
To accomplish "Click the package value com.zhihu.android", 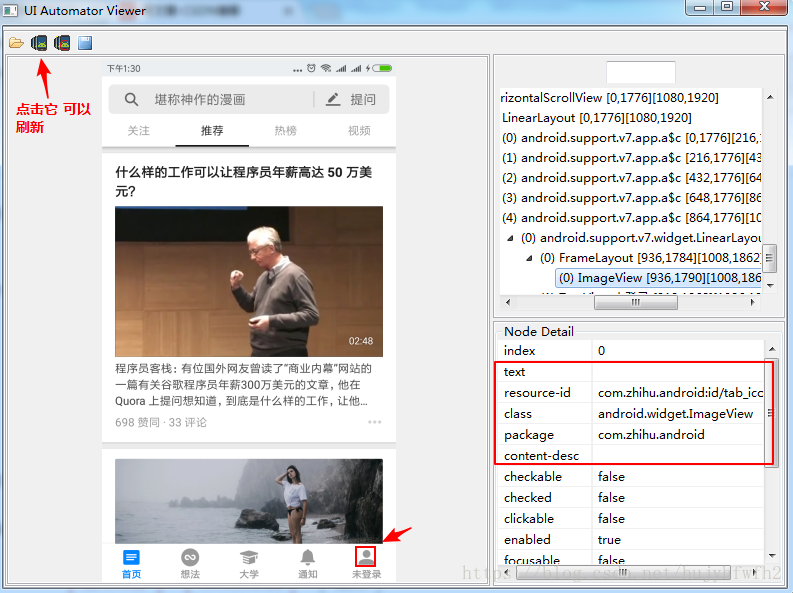I will 651,435.
